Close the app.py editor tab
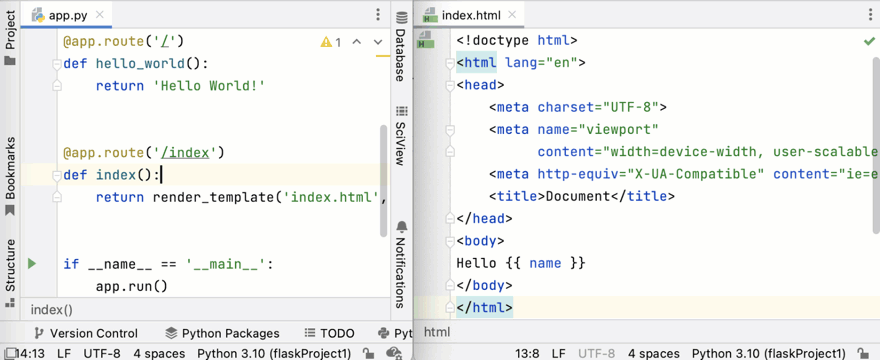The height and width of the screenshot is (360, 880). [100, 15]
